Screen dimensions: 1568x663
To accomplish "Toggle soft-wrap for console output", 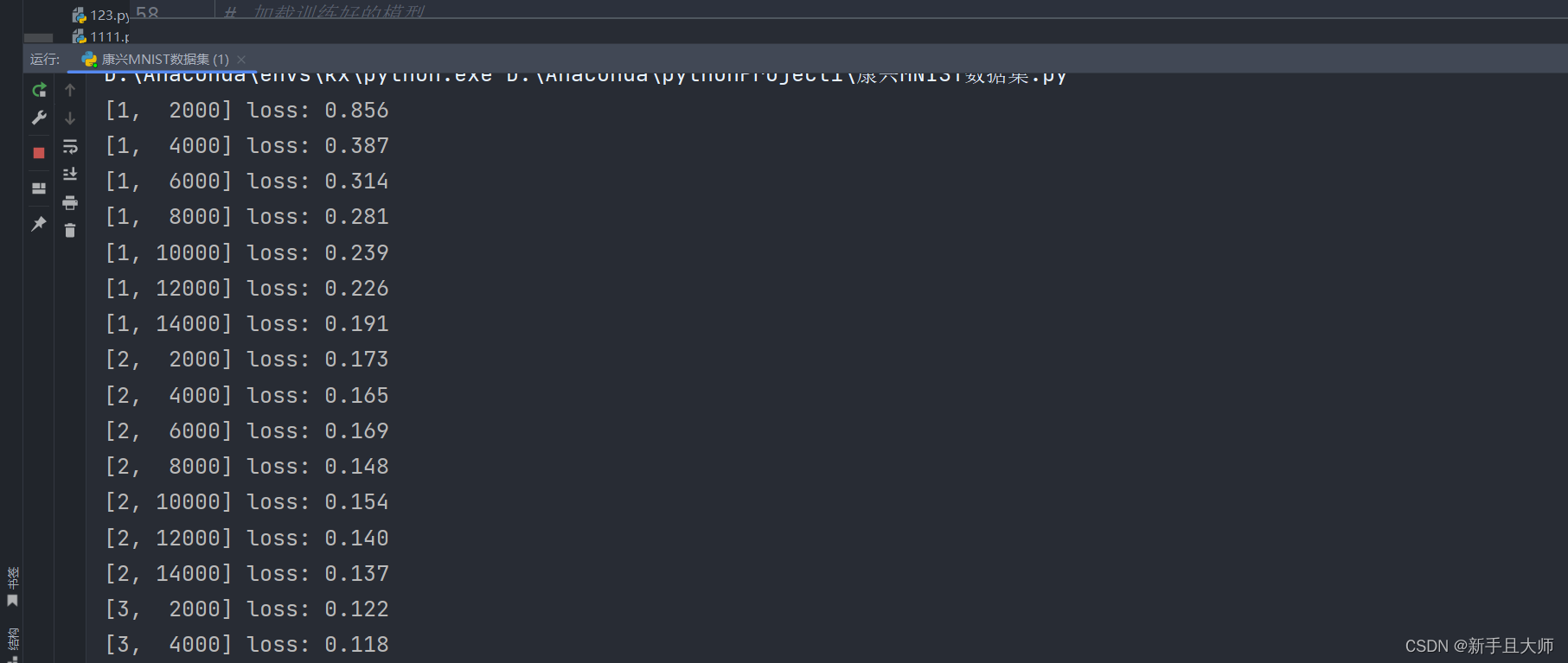I will coord(70,147).
